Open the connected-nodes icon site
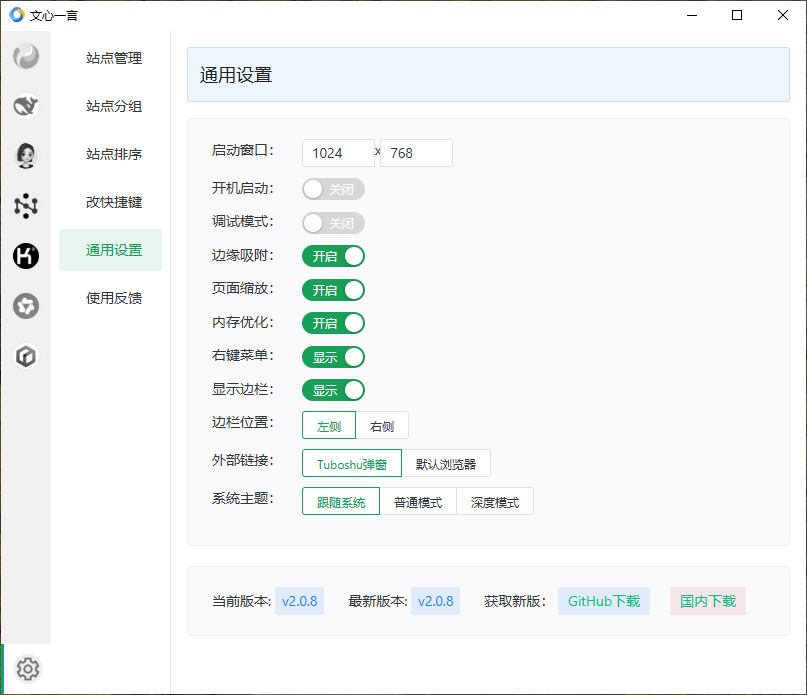 (x=26, y=206)
